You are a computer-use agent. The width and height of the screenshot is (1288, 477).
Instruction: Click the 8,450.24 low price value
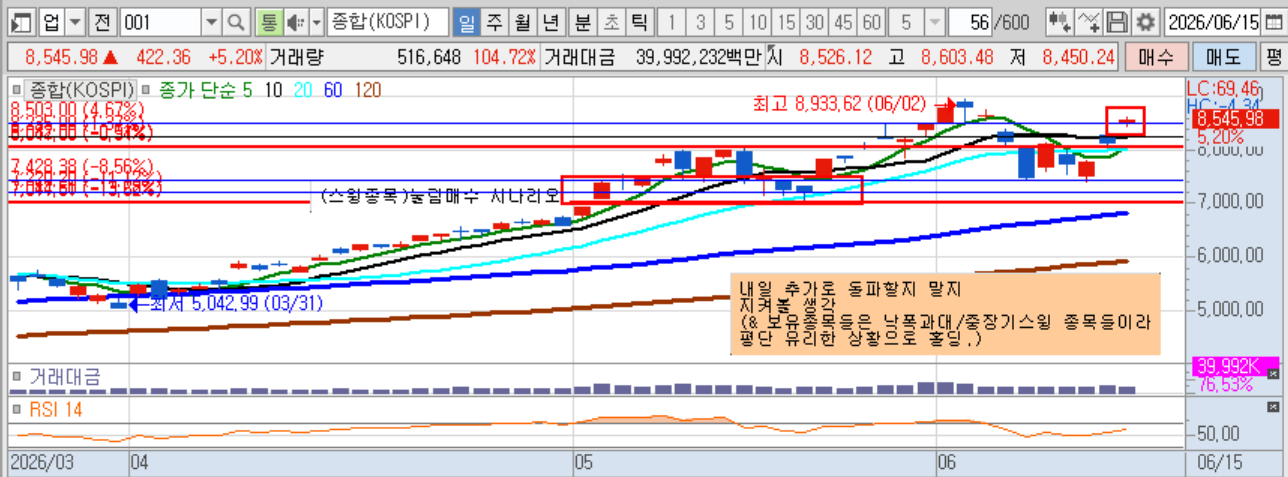pos(1078,58)
